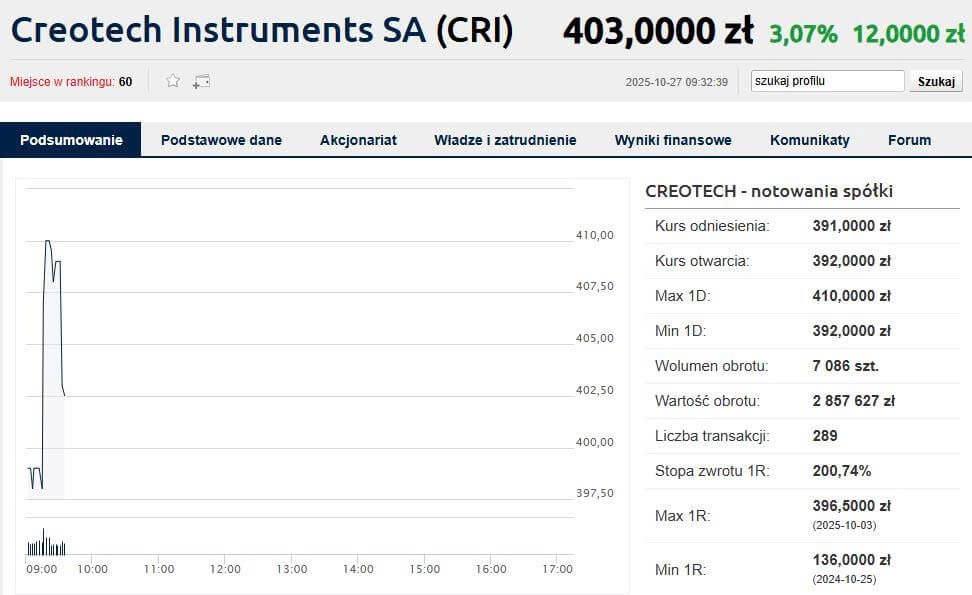
Task: View the Komunikaty tab
Action: pos(810,140)
